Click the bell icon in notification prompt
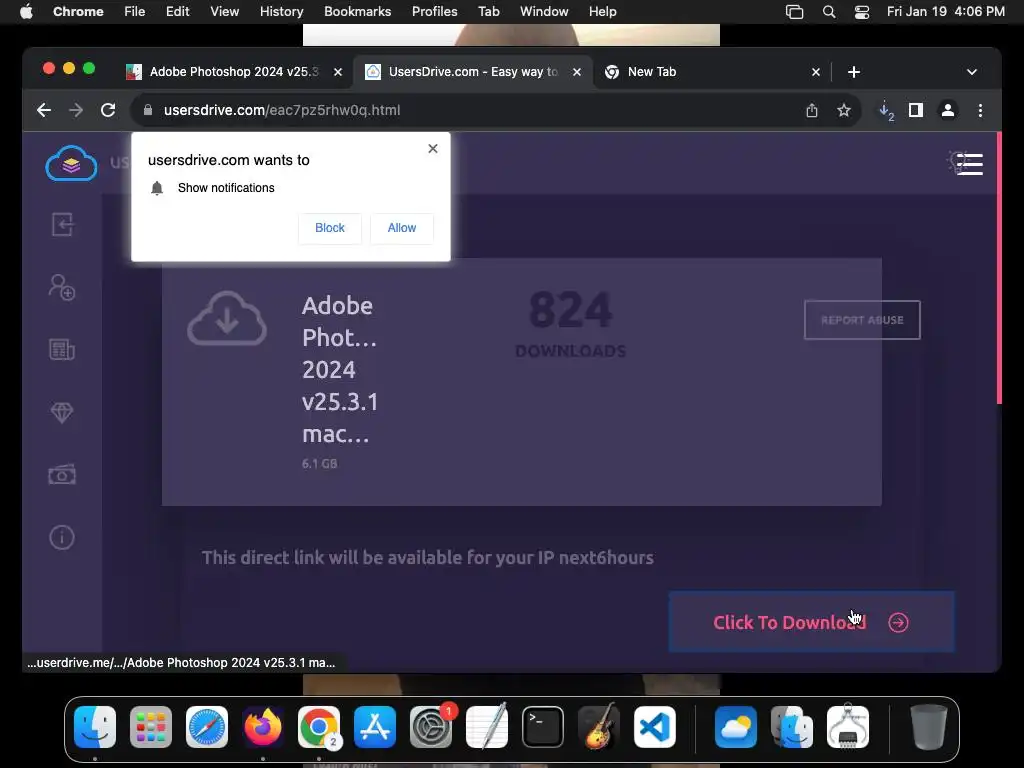 pos(157,188)
